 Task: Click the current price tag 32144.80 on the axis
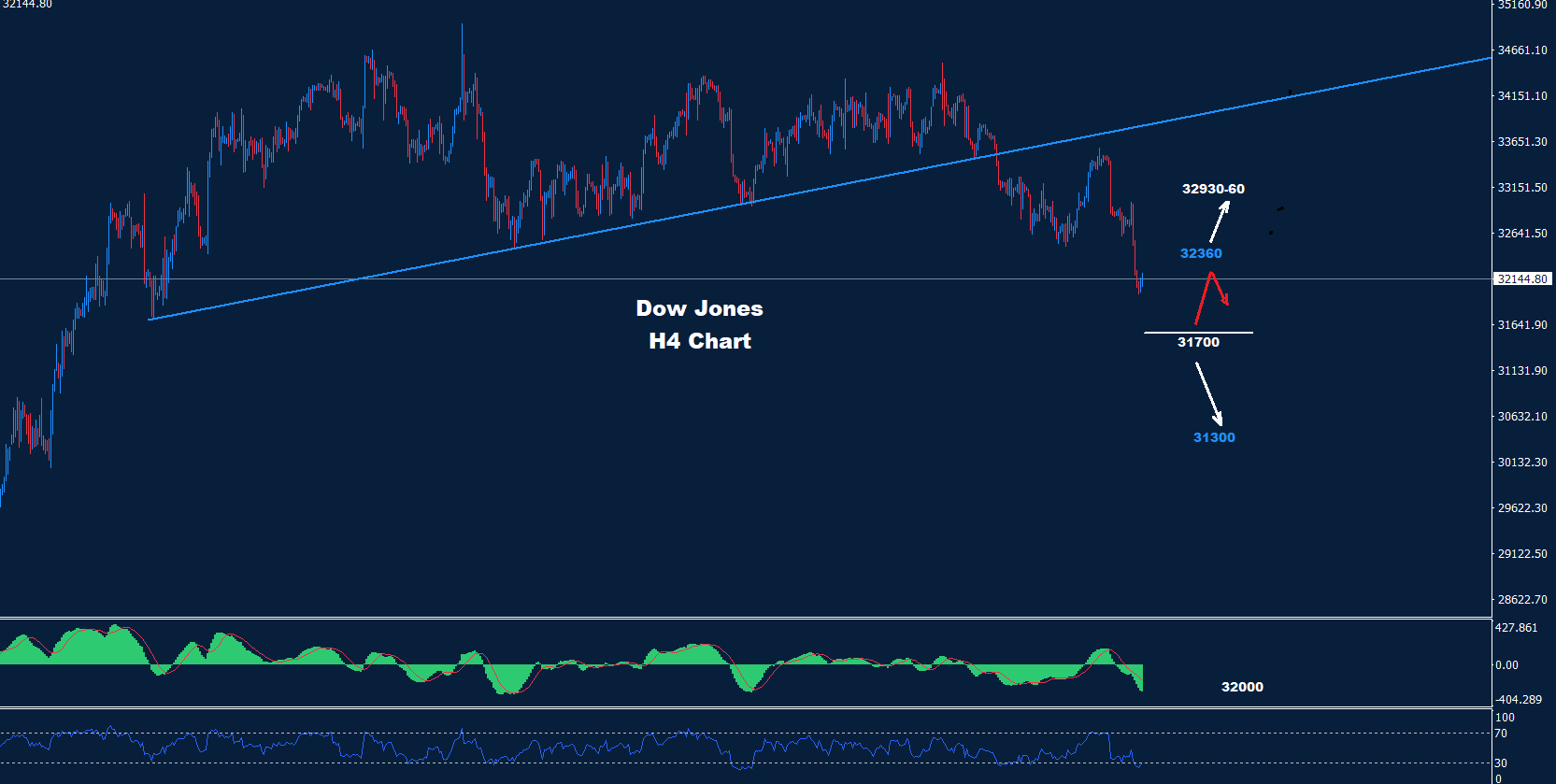click(1522, 278)
